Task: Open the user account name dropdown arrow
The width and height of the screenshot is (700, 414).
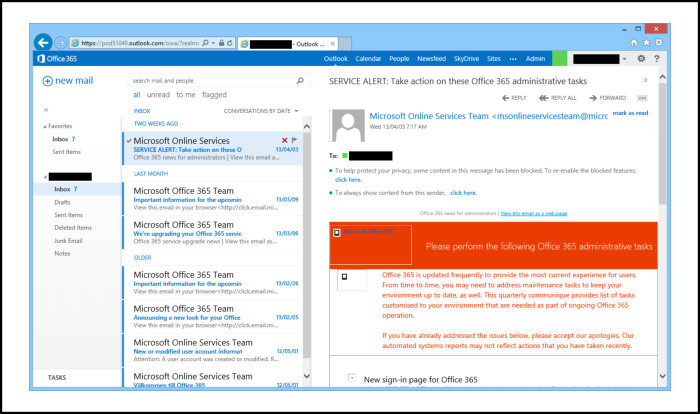Action: pyautogui.click(x=625, y=59)
